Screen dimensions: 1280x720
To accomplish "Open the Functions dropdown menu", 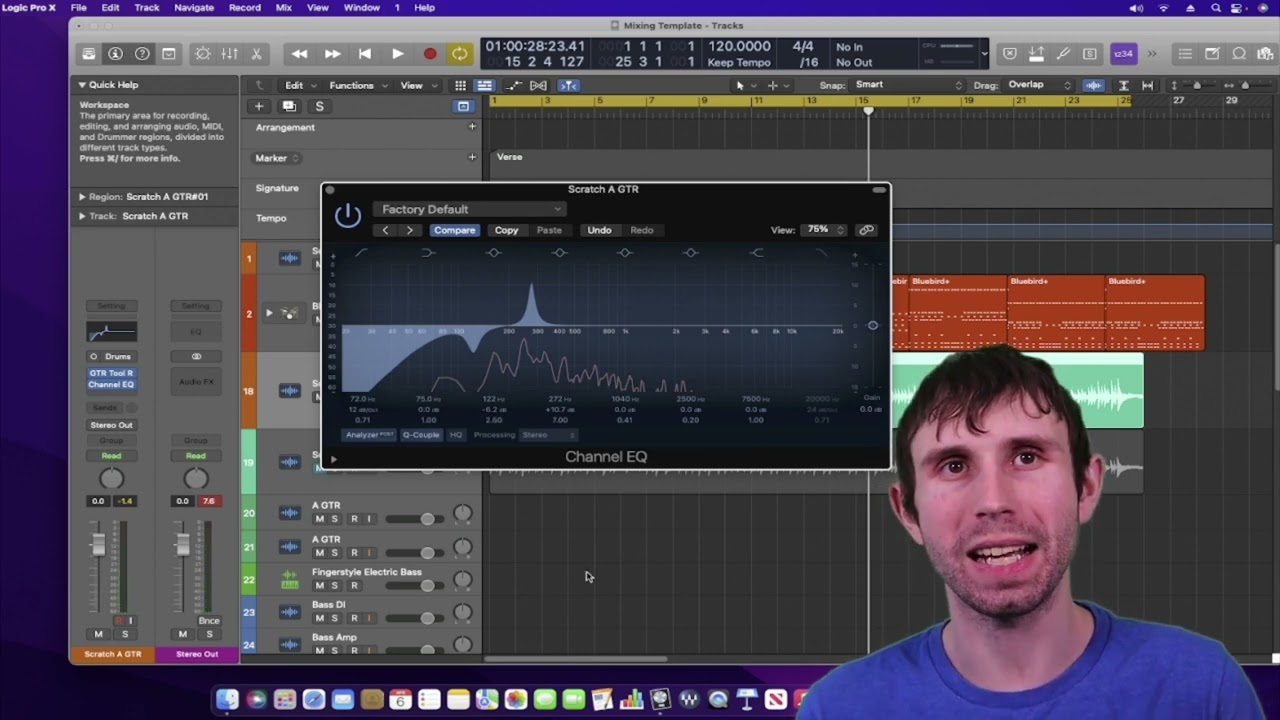I will coord(357,86).
